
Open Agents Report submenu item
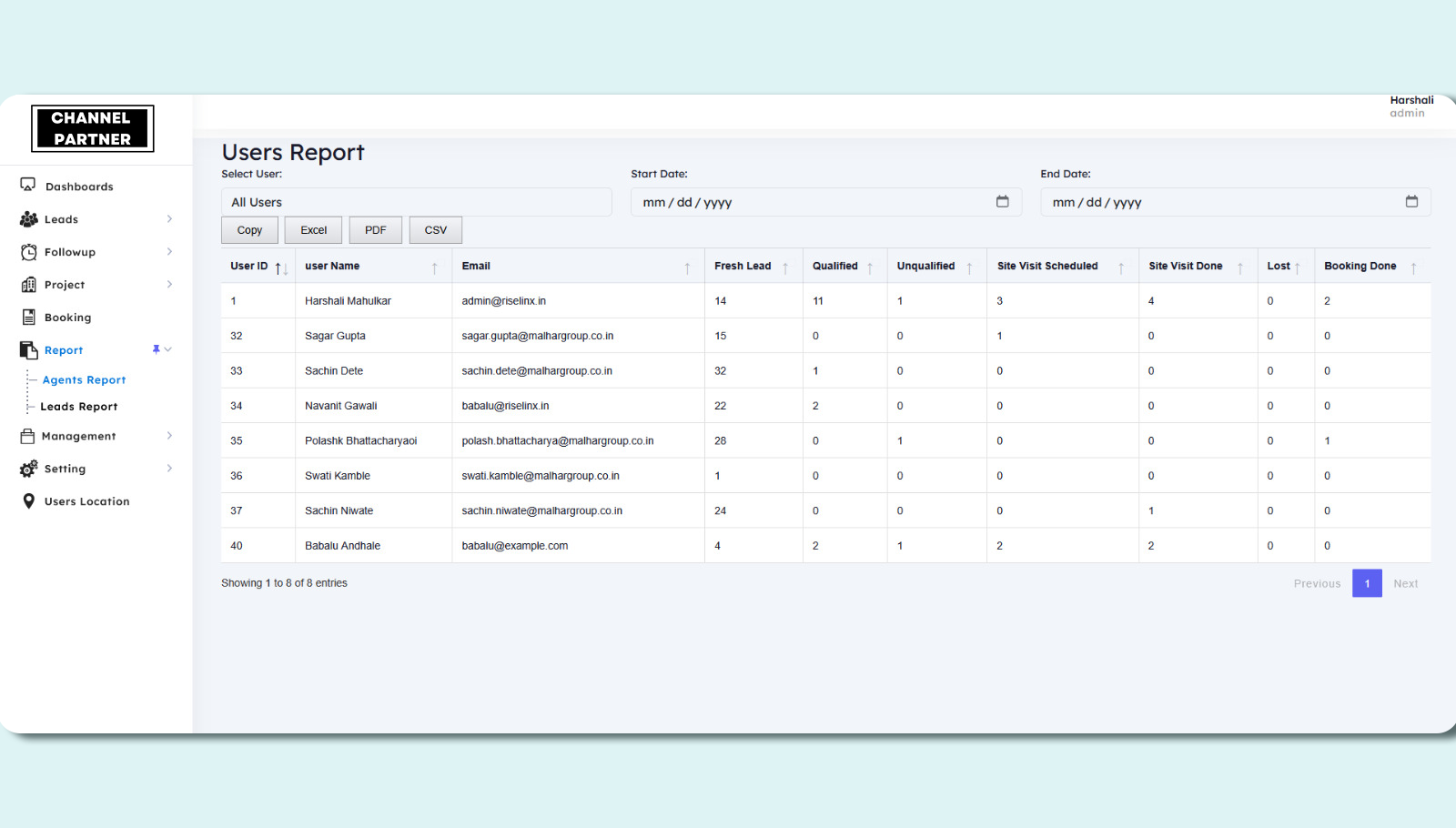84,380
